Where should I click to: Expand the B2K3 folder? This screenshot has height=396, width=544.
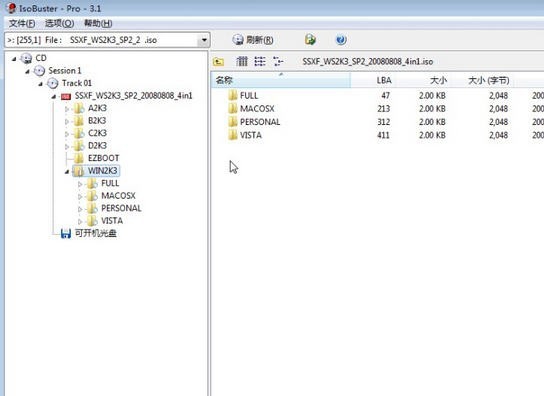click(x=67, y=121)
